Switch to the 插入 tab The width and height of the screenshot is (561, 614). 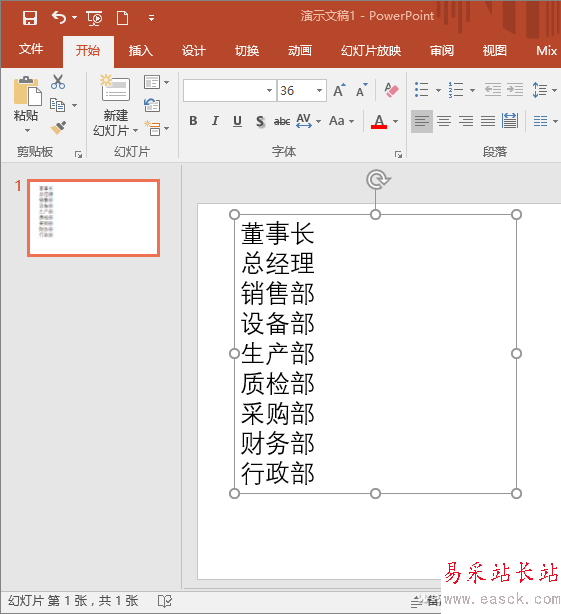point(140,51)
